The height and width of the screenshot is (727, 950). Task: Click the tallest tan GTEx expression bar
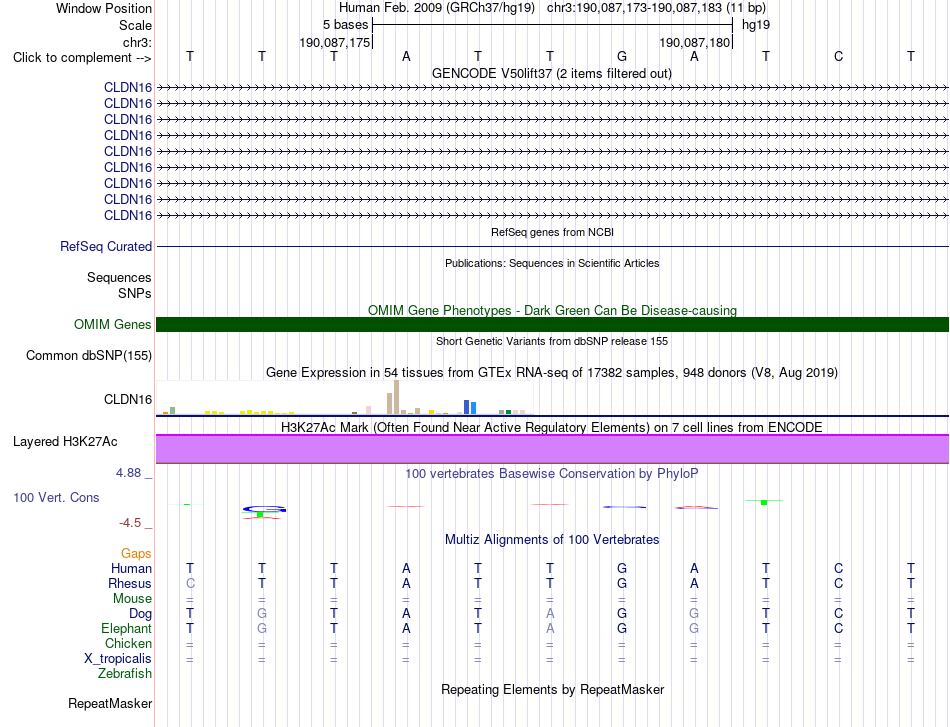pos(396,397)
